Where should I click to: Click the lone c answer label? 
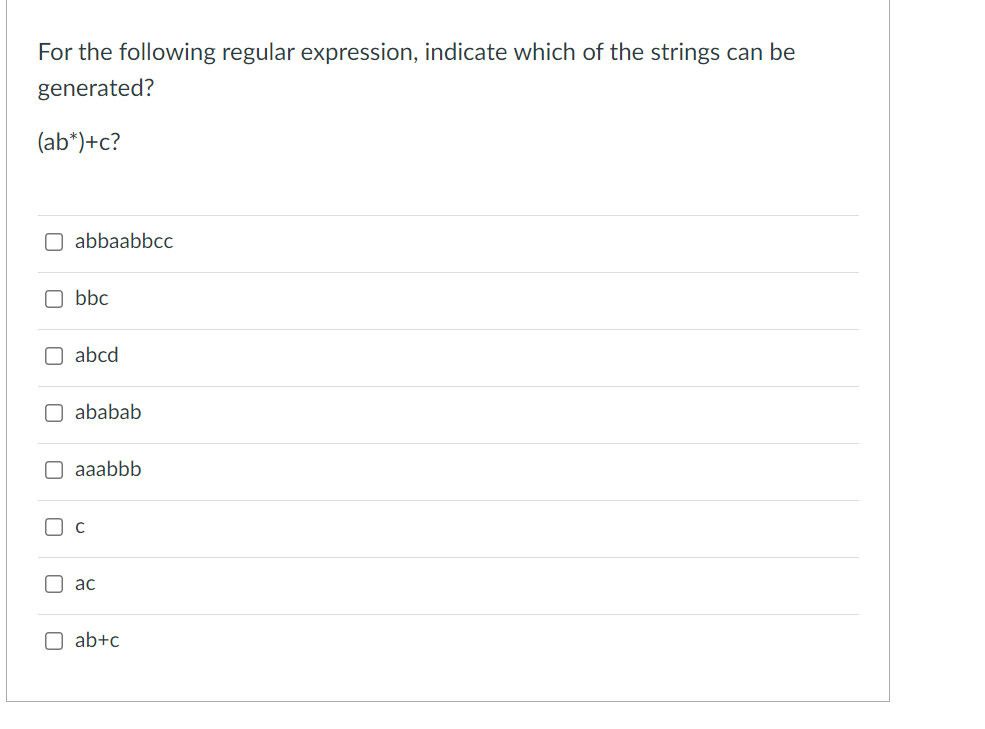80,527
